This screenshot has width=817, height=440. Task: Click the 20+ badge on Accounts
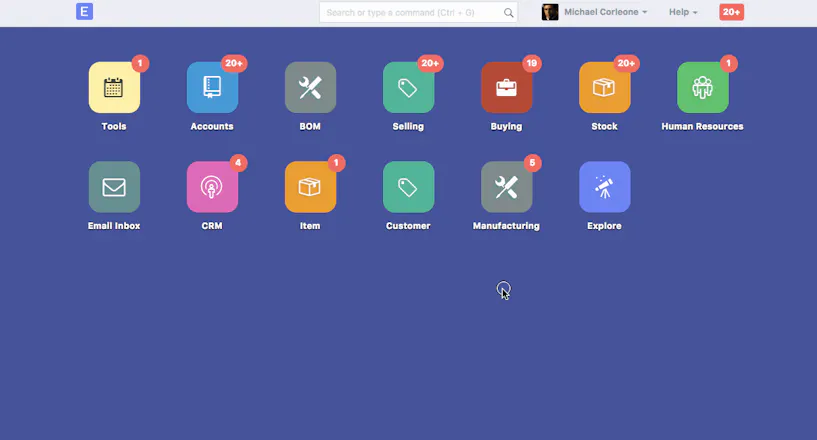234,63
